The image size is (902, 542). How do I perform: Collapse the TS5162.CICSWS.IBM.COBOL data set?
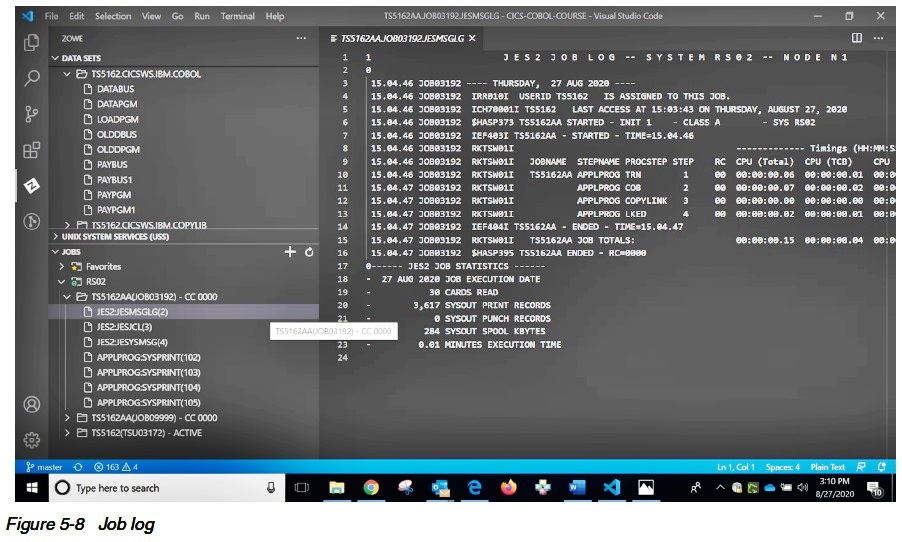[67, 74]
